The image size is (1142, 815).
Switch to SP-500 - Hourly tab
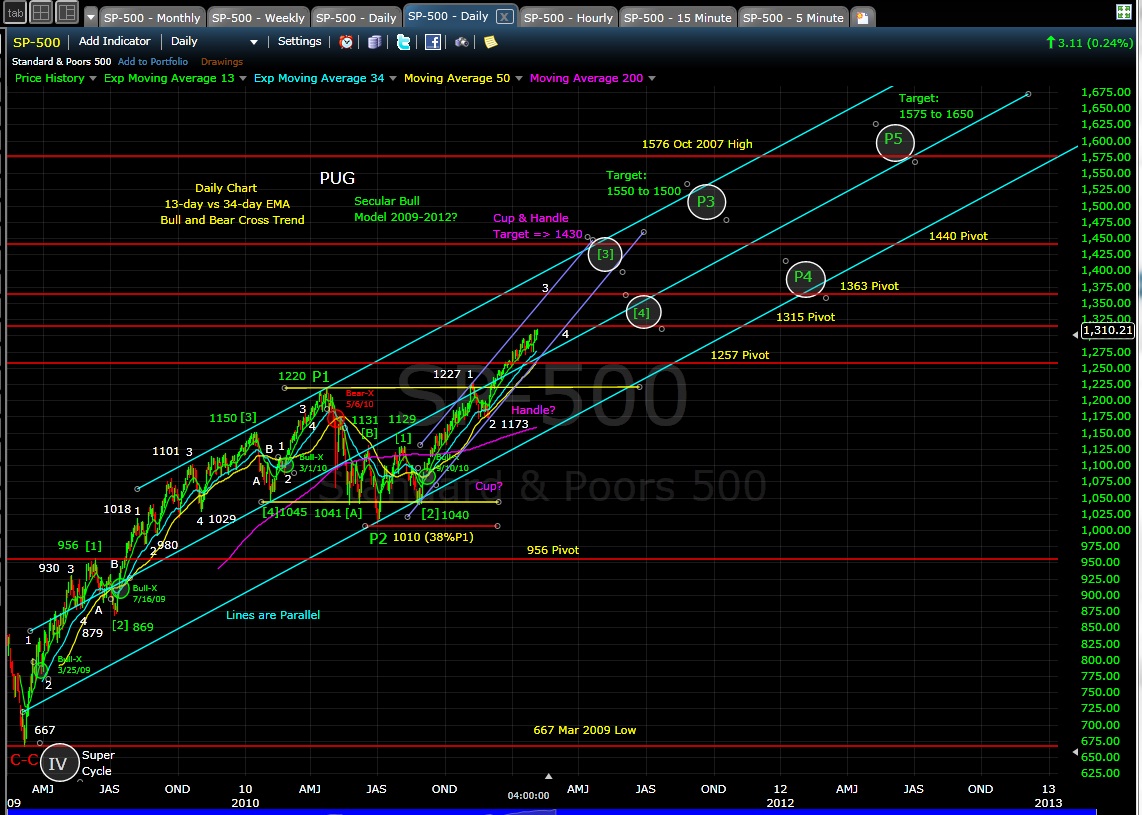(568, 17)
